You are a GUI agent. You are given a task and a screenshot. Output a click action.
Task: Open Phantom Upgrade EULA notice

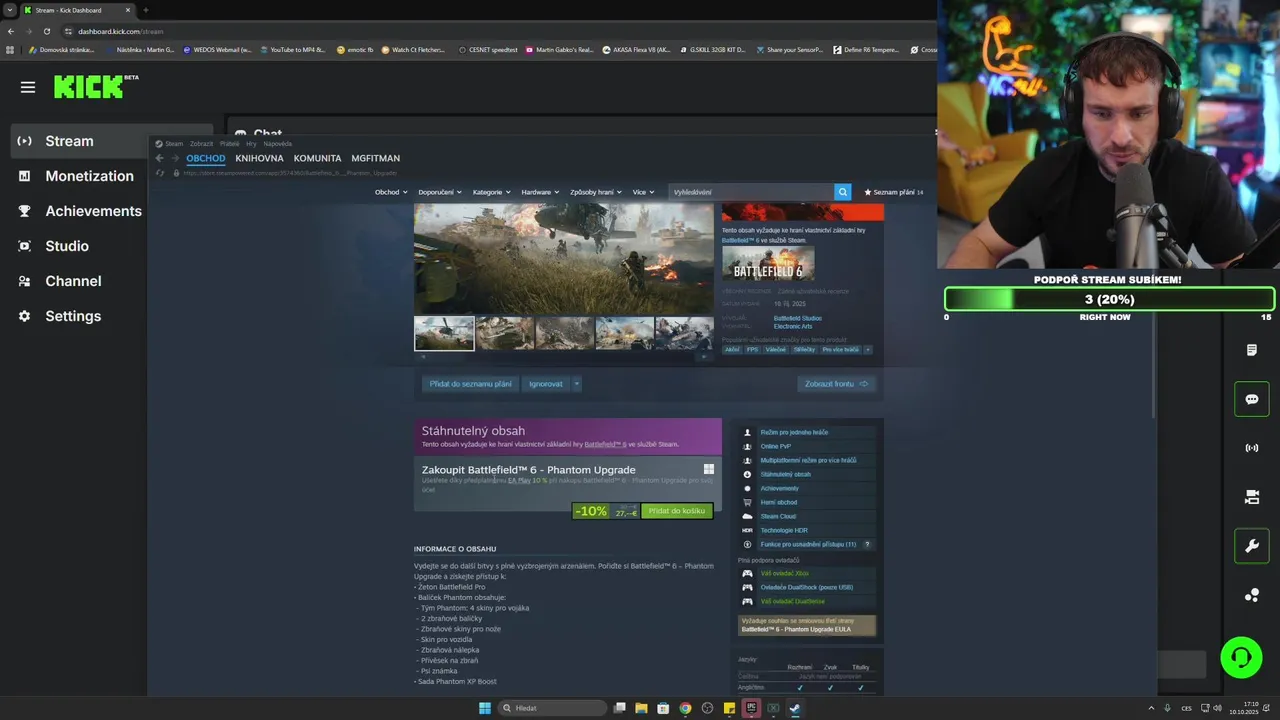807,625
